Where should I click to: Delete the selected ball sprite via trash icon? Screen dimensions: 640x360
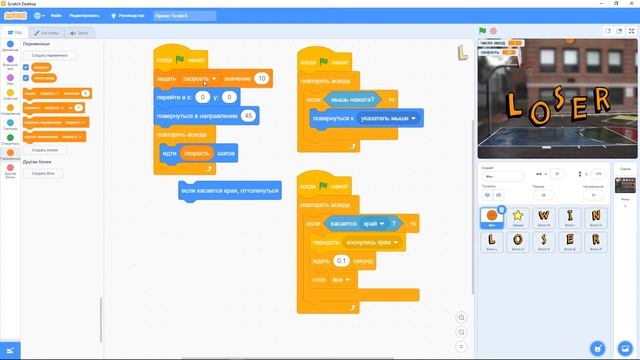502,210
